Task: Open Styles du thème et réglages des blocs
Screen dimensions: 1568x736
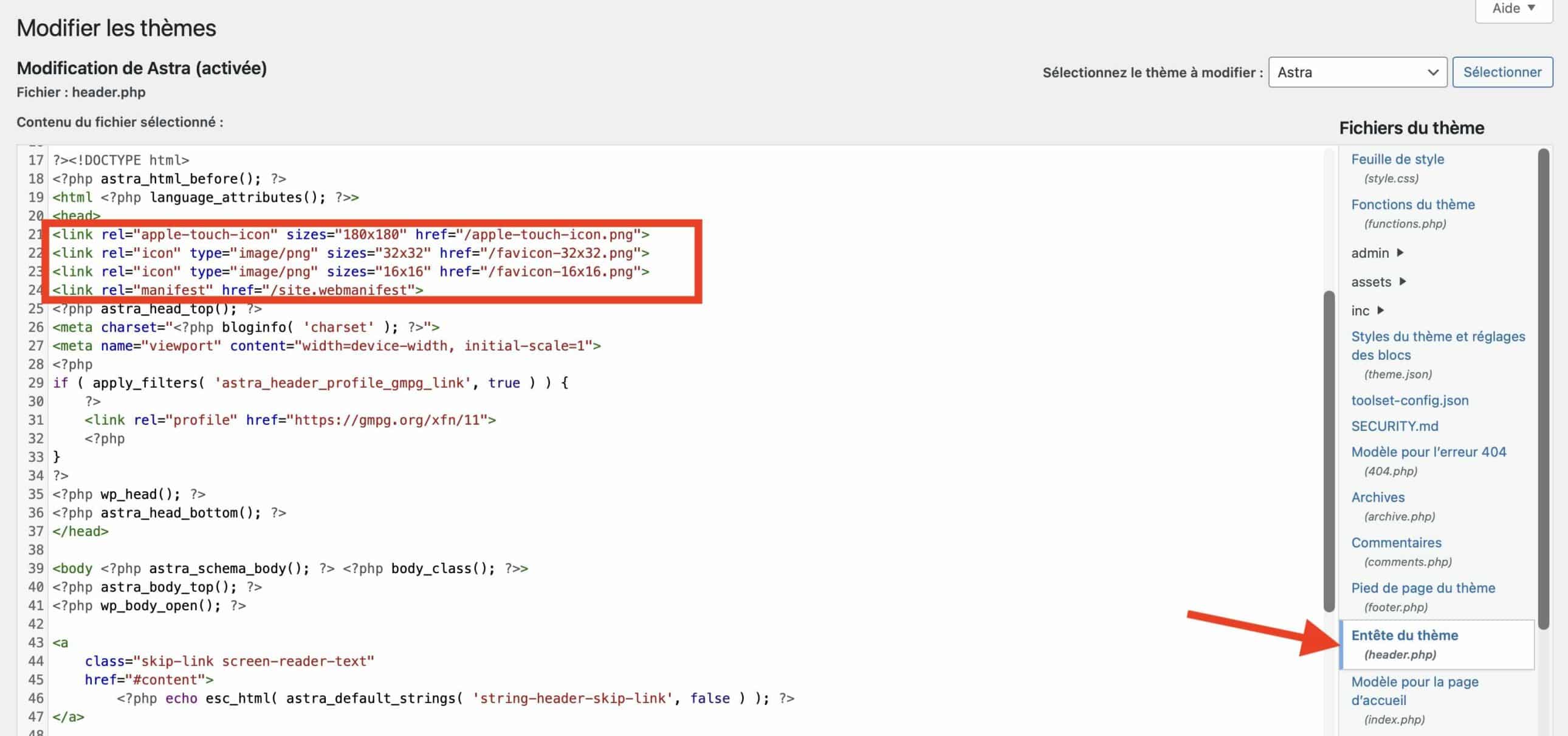Action: (1439, 346)
